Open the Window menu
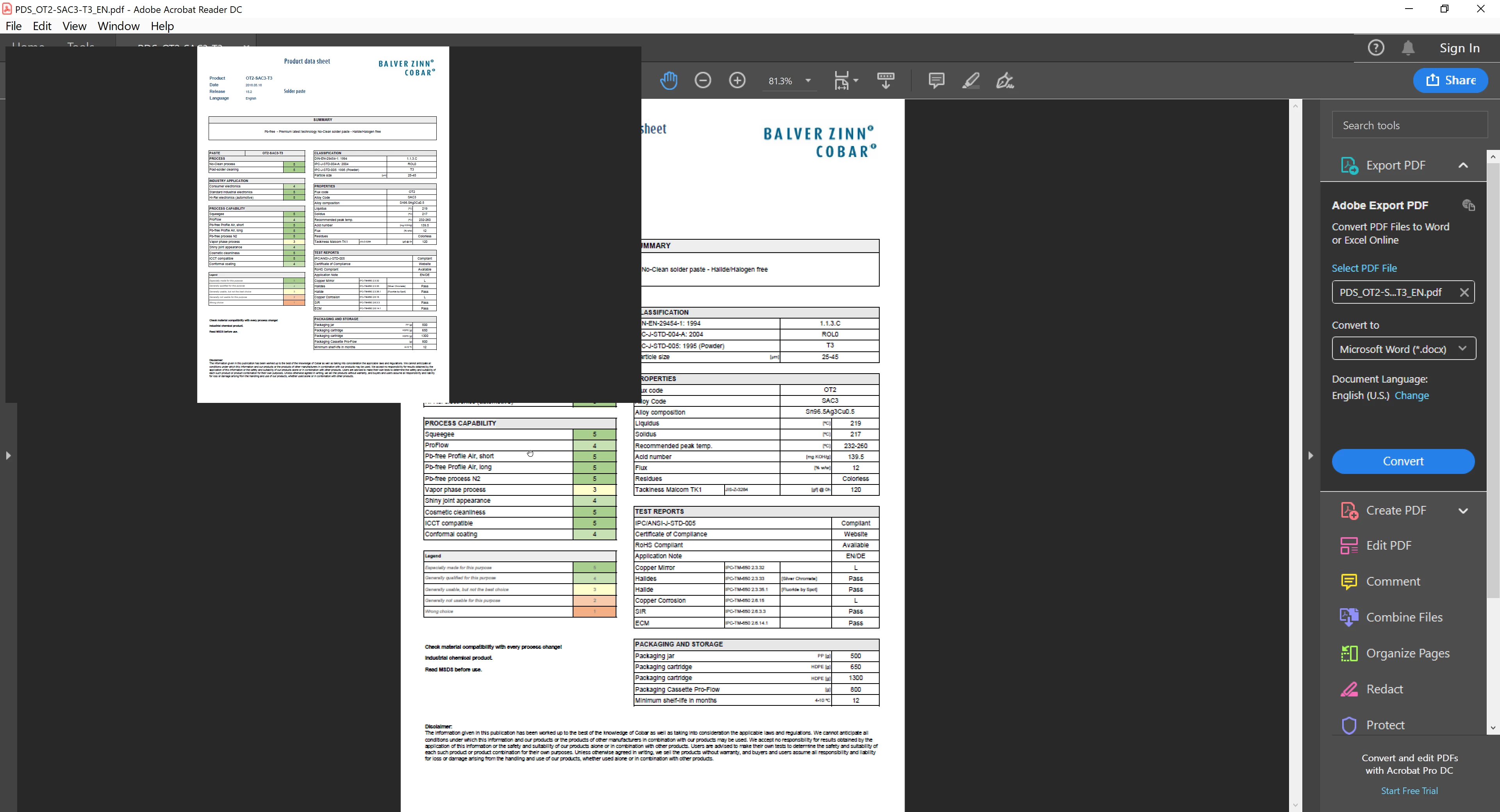 pos(118,26)
